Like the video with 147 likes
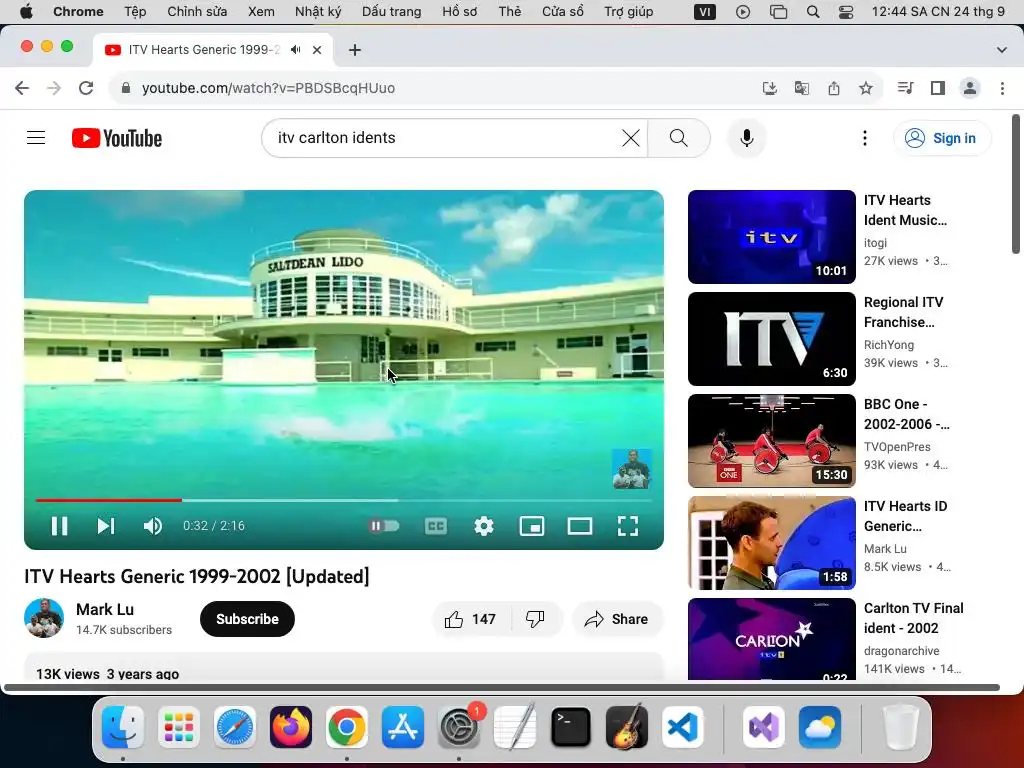This screenshot has height=768, width=1024. coord(470,619)
